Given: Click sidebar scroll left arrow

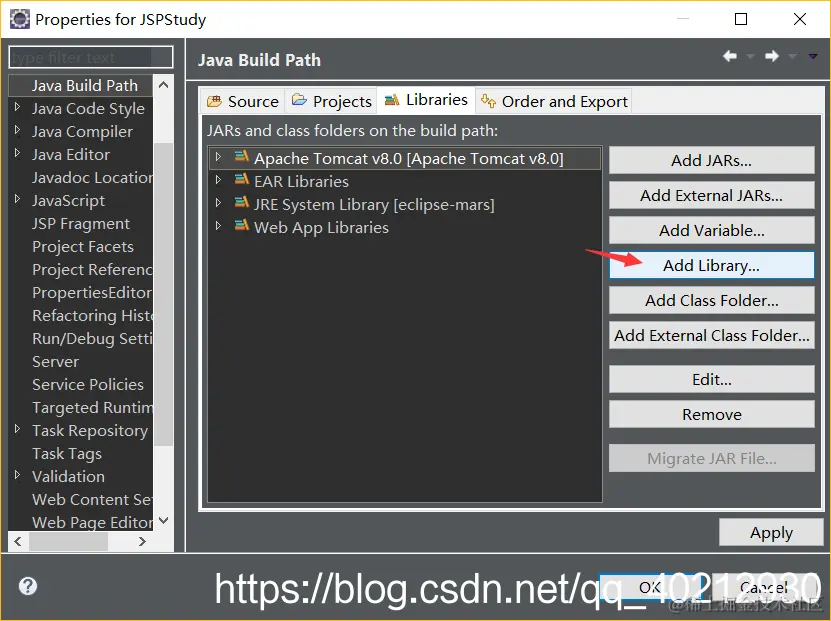Looking at the screenshot, I should [x=18, y=541].
